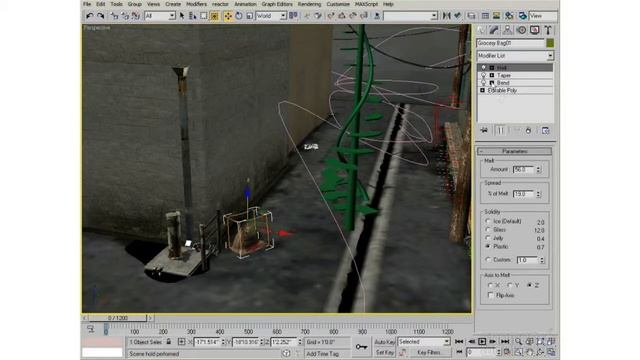This screenshot has height=360, width=640.
Task: Click Configure Modifier Sets icon
Action: click(x=546, y=131)
